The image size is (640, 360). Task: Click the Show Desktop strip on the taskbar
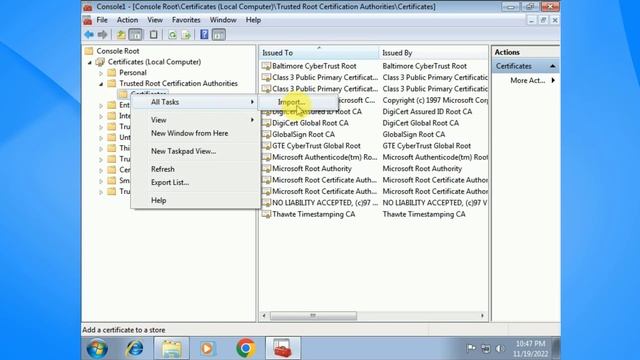(556, 348)
